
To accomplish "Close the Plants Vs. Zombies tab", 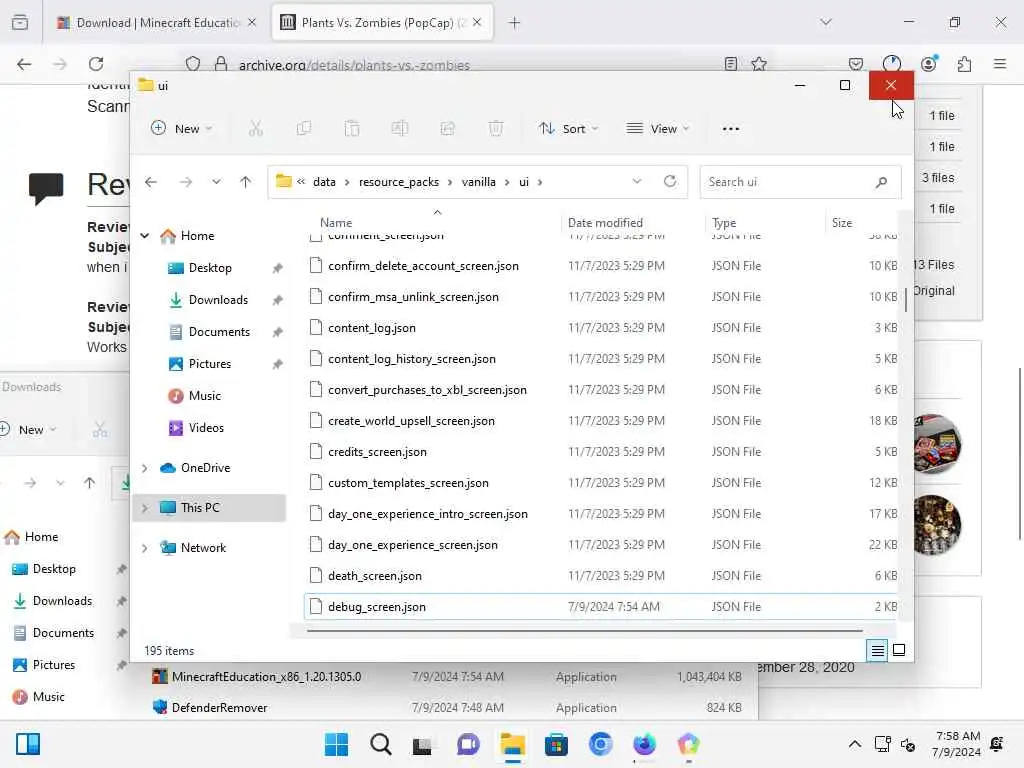I will click(x=477, y=22).
